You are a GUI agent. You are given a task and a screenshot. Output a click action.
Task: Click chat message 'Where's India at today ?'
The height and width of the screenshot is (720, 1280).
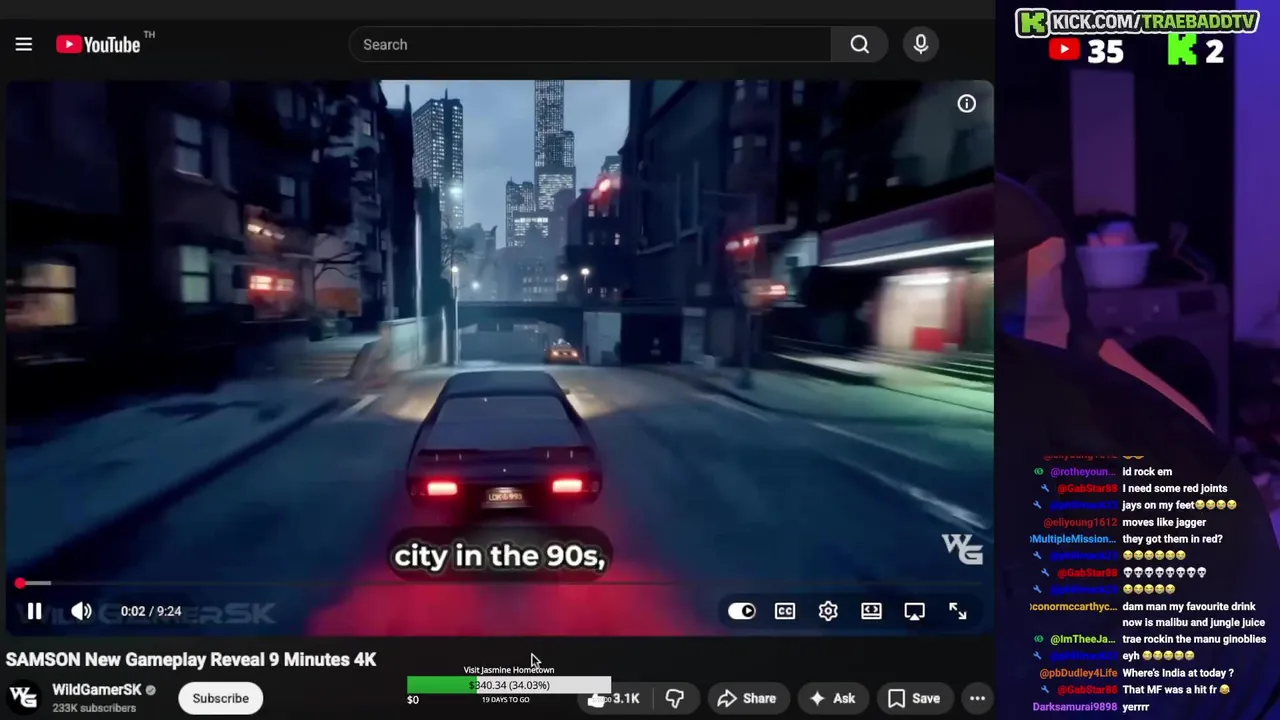click(x=1178, y=673)
